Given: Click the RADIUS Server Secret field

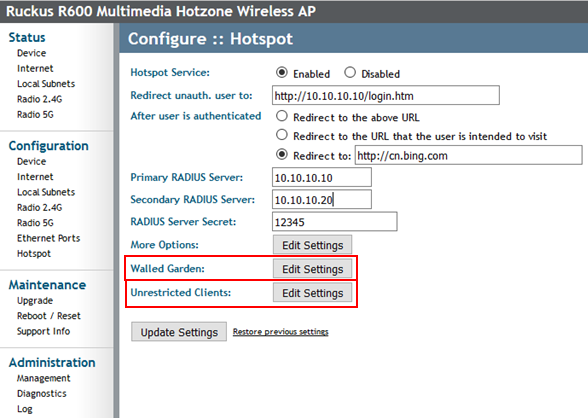Looking at the screenshot, I should pyautogui.click(x=334, y=222).
